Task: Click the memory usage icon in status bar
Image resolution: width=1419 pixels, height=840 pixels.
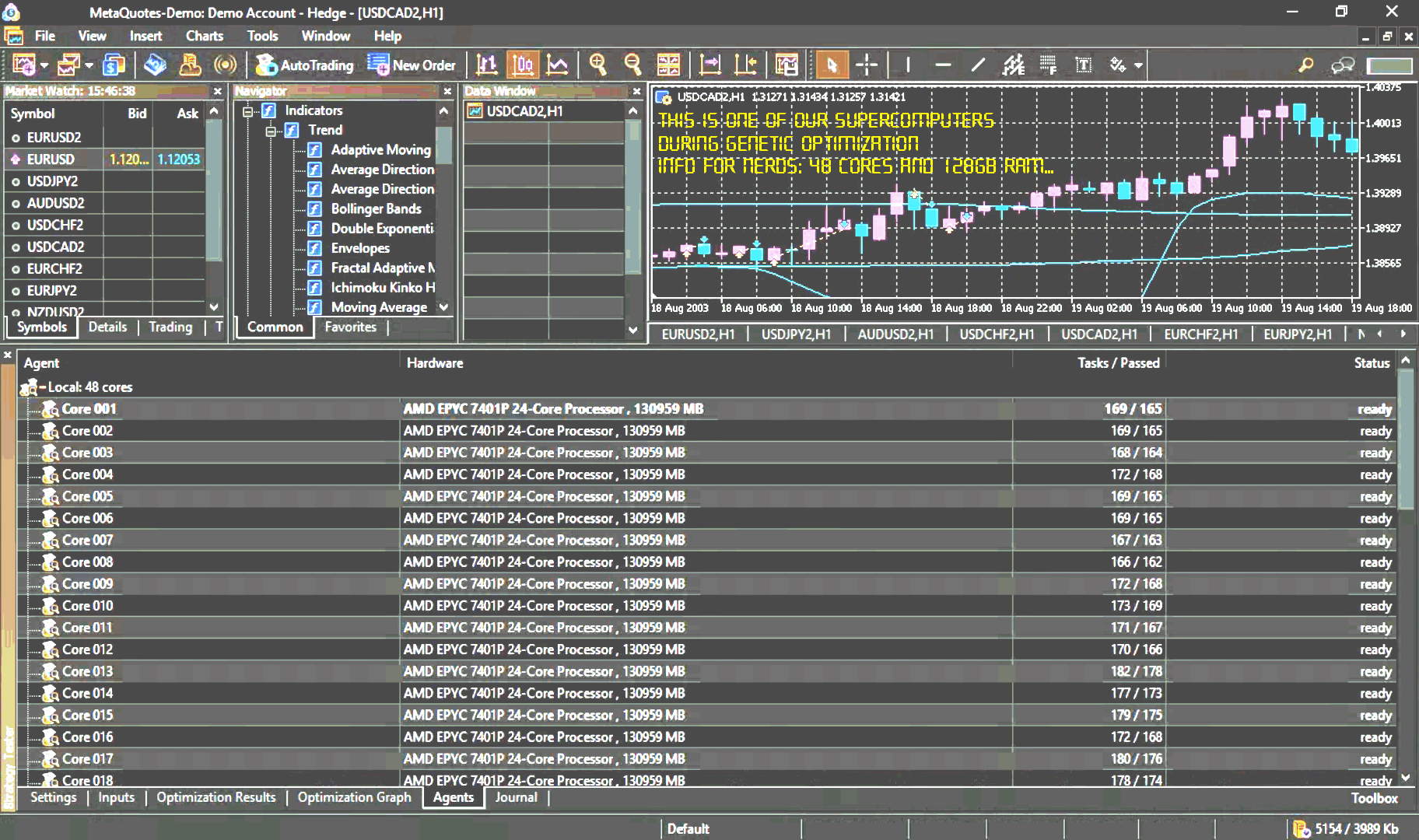Action: coord(1302,829)
